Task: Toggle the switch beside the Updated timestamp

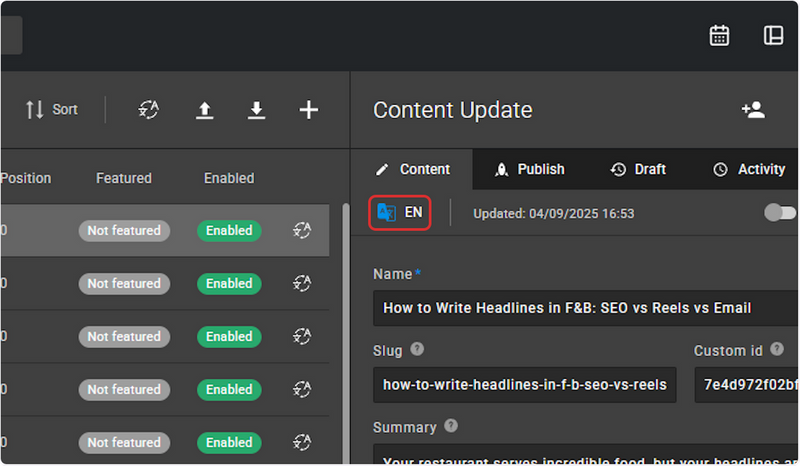Action: coord(780,213)
